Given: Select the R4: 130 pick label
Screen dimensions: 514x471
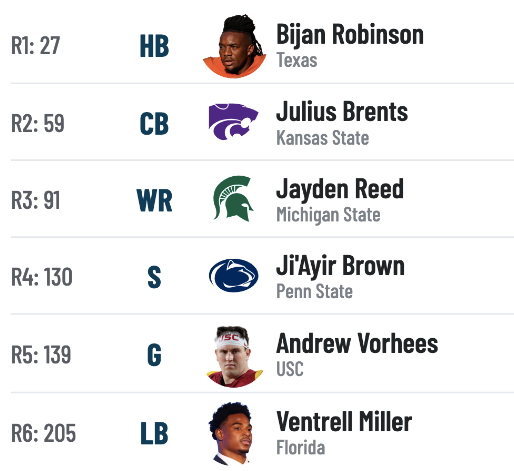Looking at the screenshot, I should pos(42,277).
